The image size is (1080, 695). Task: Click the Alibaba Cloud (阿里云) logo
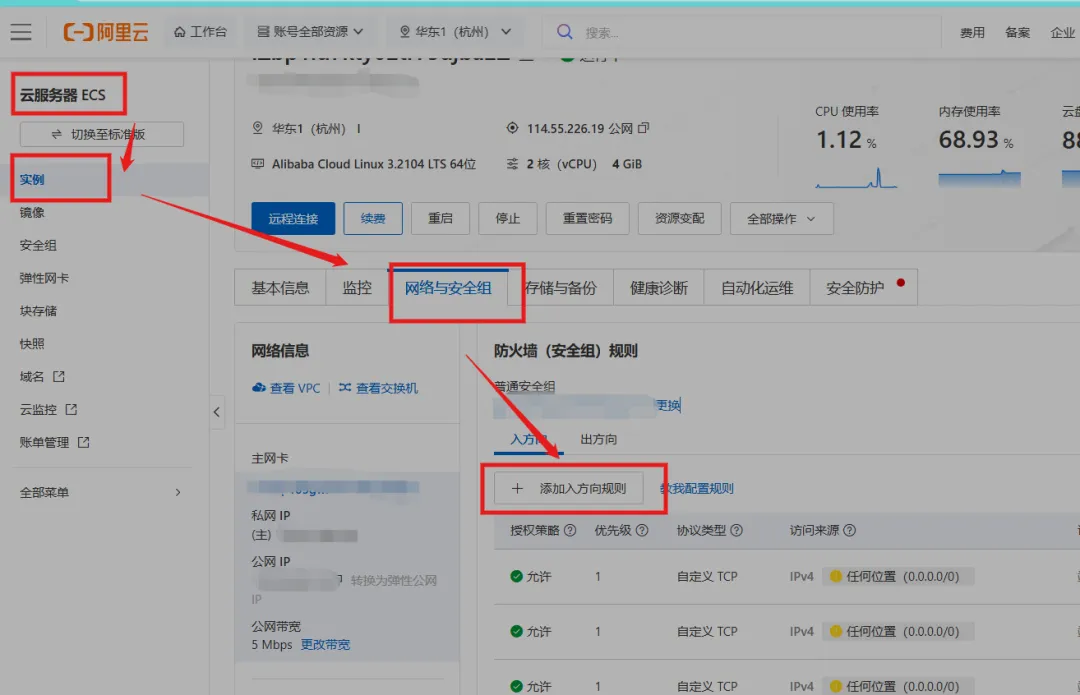104,31
